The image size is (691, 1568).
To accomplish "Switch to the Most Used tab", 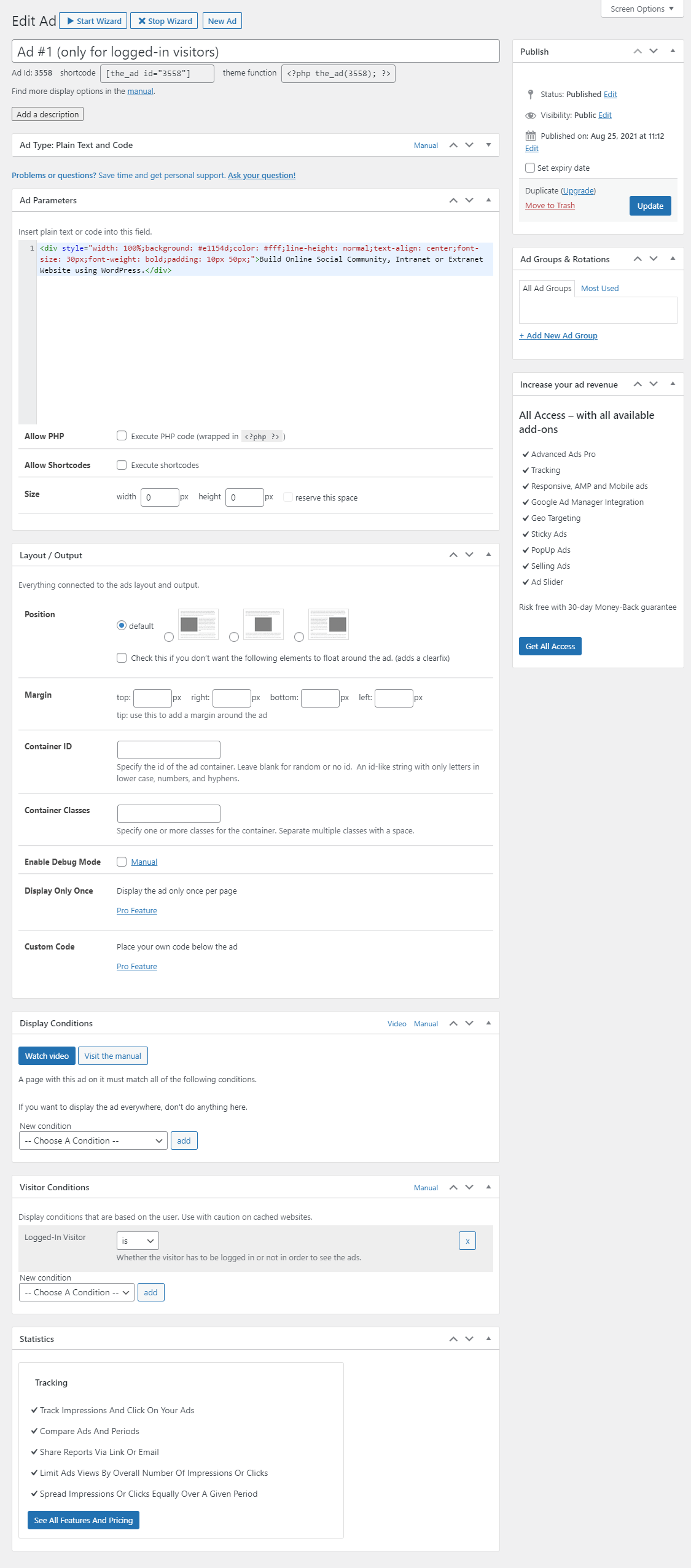I will 599,289.
